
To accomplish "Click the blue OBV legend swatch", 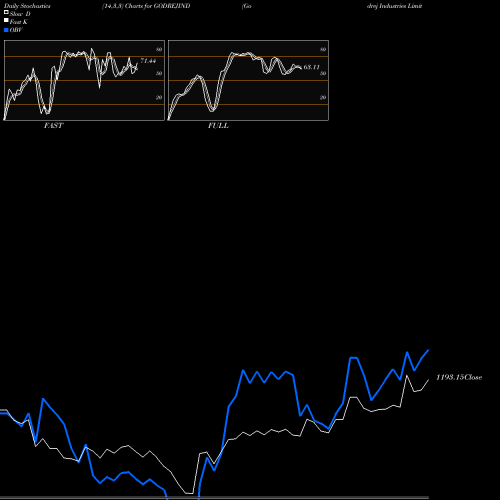I will click(x=6, y=30).
